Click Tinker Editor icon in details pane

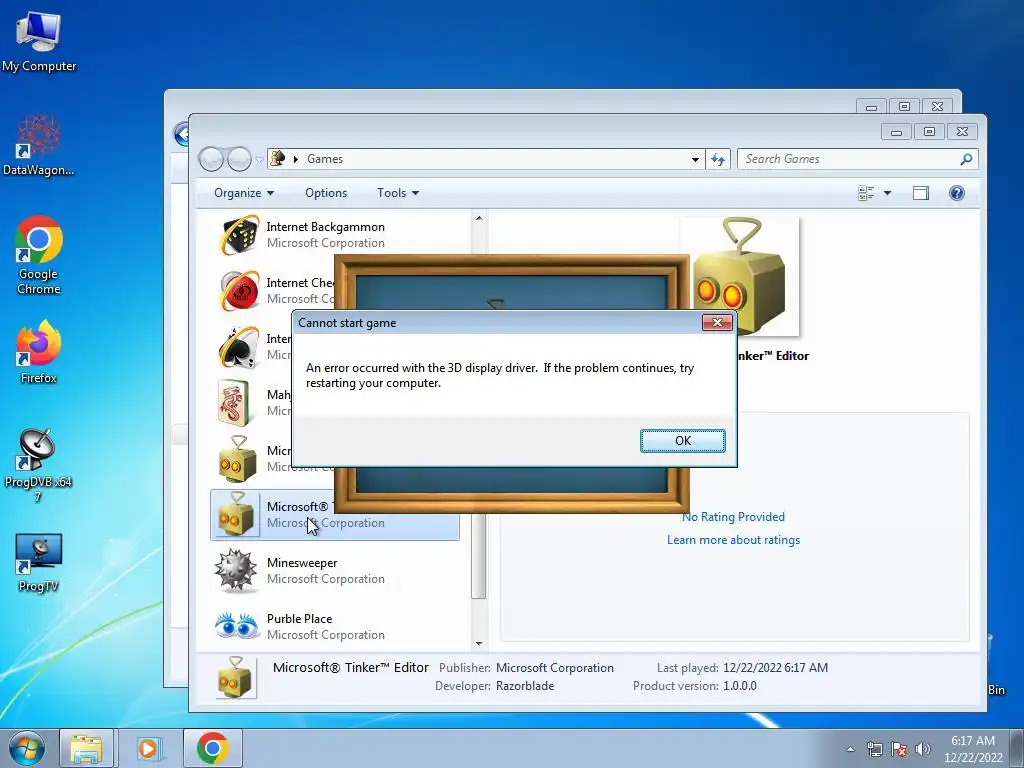coord(235,677)
